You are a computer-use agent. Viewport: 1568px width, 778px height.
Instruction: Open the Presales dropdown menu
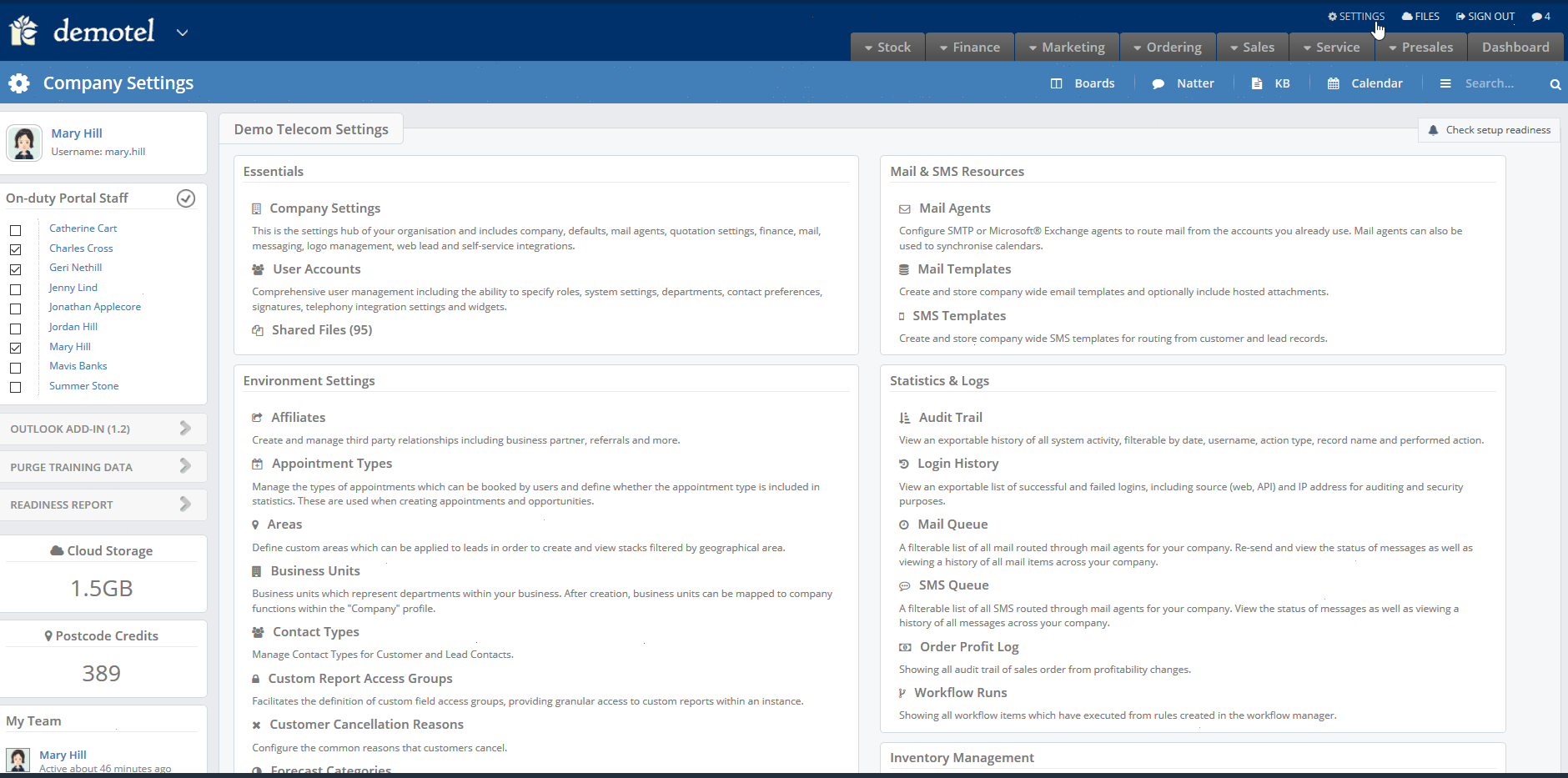click(1421, 48)
